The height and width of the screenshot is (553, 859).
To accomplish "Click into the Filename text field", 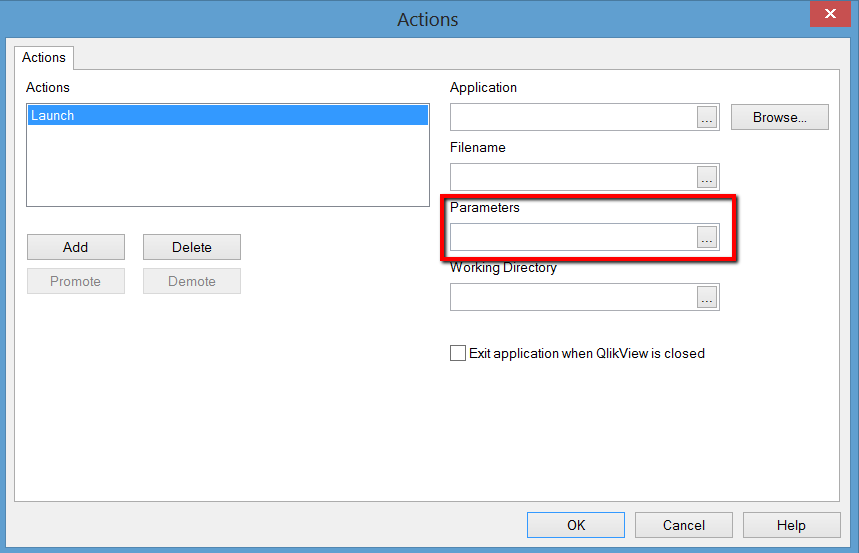I will [572, 178].
